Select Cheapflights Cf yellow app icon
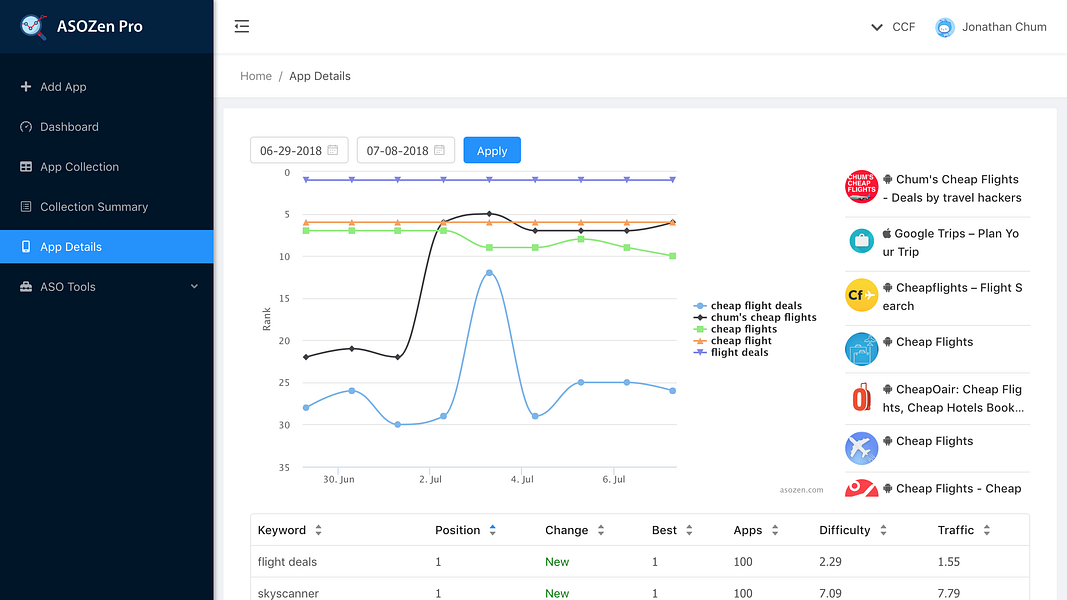The image size is (1067, 600). click(861, 295)
